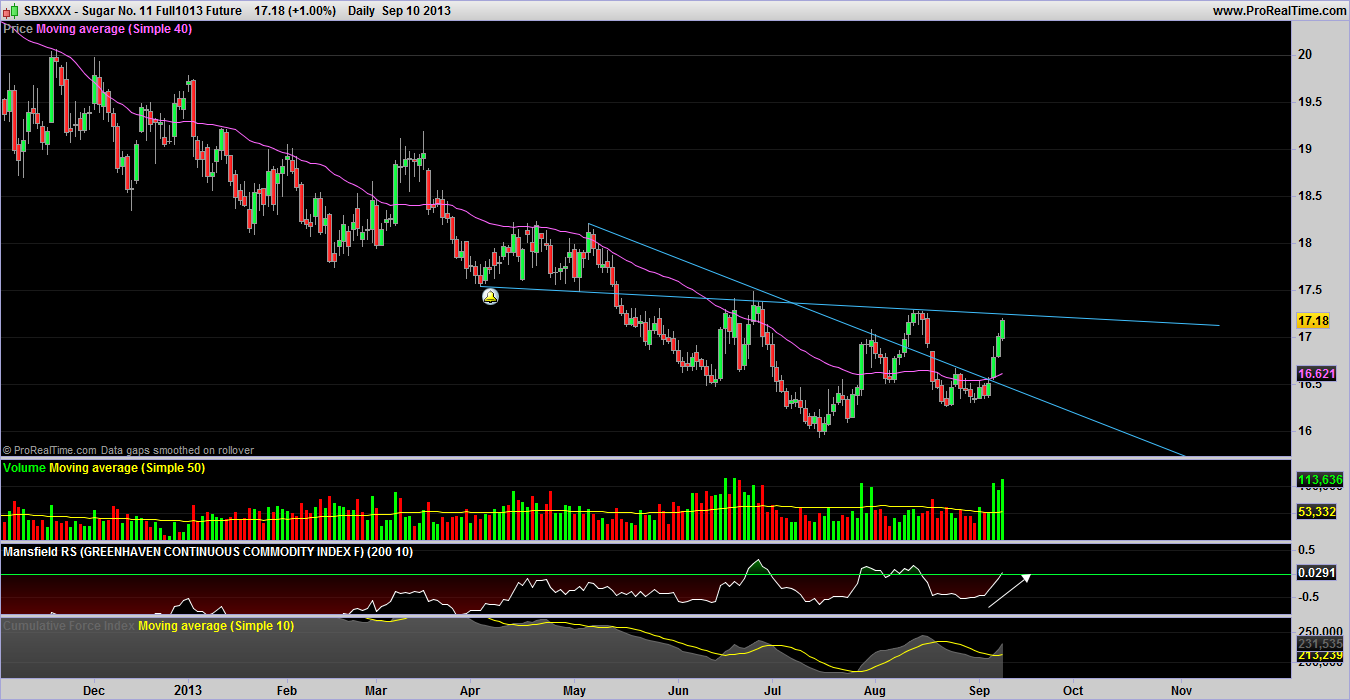Click the Sep label on time axis
This screenshot has height=700, width=1350.
tap(979, 690)
